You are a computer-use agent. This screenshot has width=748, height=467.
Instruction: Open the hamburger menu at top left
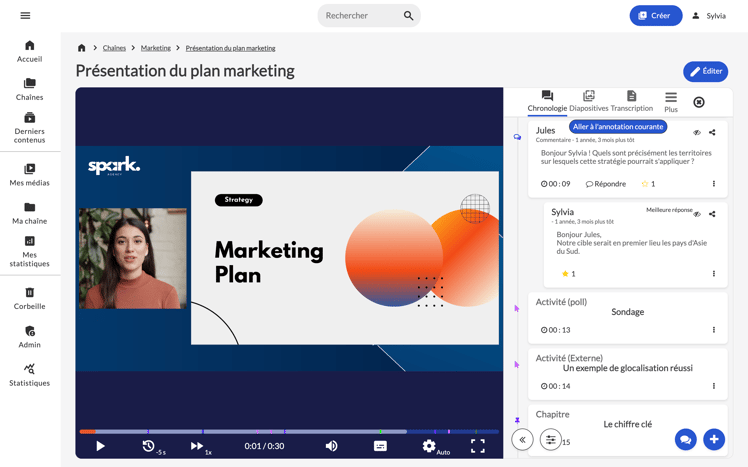pyautogui.click(x=25, y=16)
